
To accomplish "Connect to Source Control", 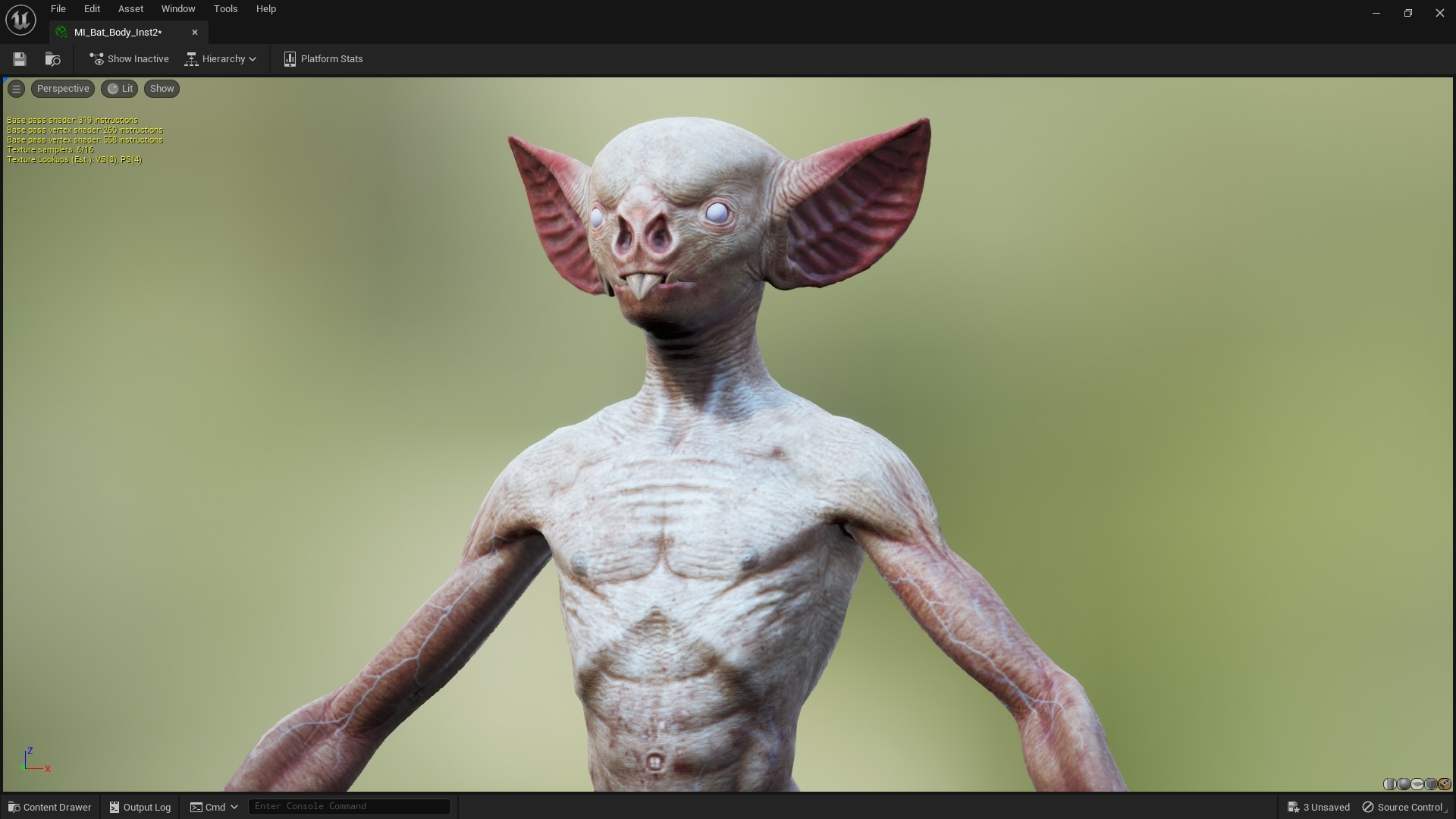I will tap(1409, 807).
